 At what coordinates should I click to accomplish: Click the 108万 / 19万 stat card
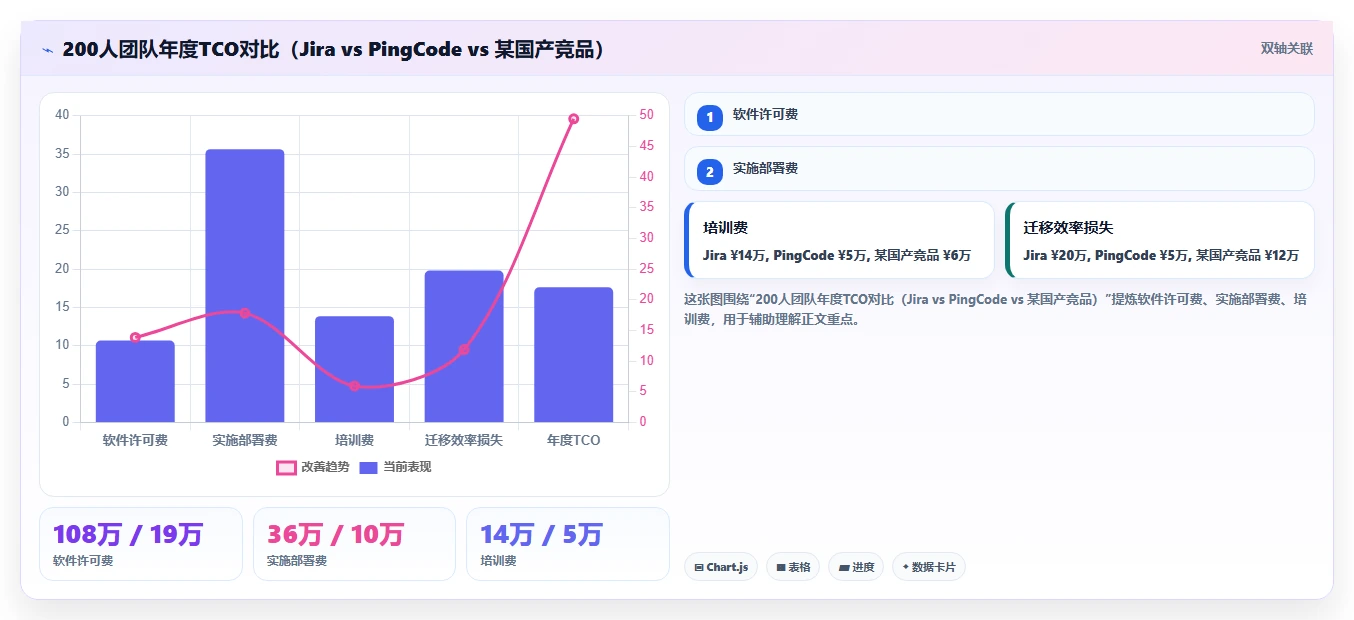tap(141, 544)
